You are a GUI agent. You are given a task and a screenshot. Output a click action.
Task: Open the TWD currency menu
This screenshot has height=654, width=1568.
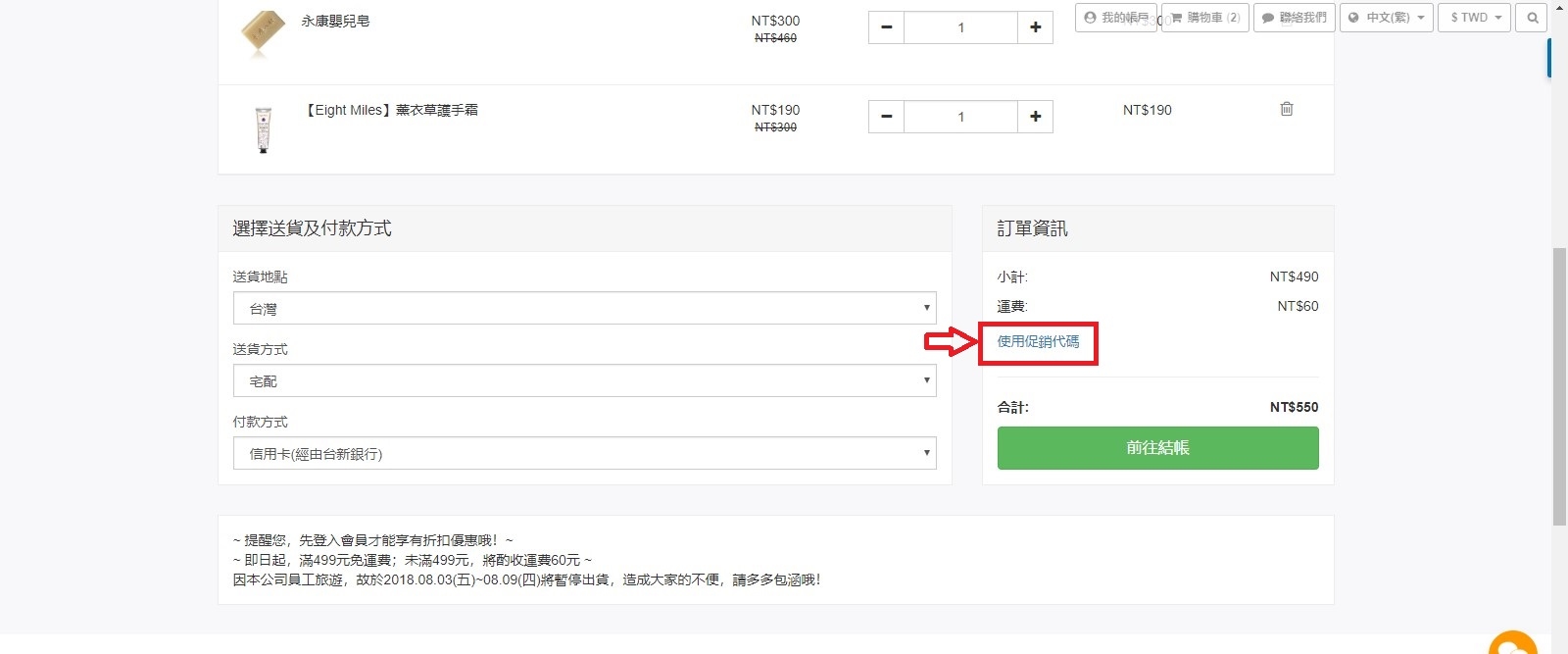[1474, 18]
